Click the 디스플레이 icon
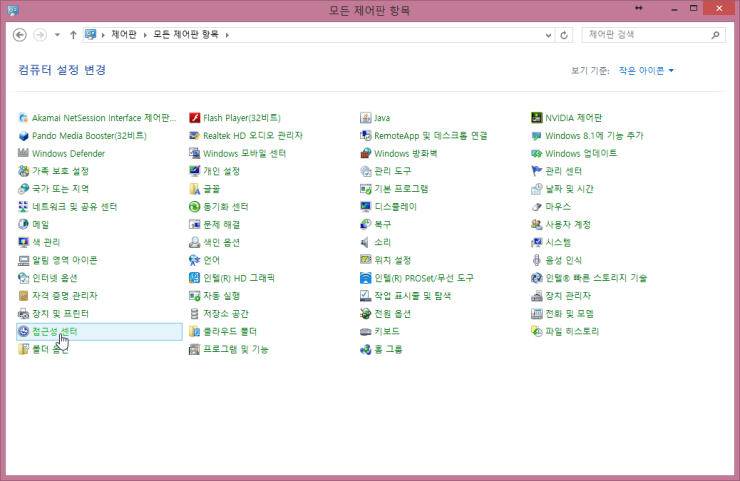740x481 pixels. point(365,207)
